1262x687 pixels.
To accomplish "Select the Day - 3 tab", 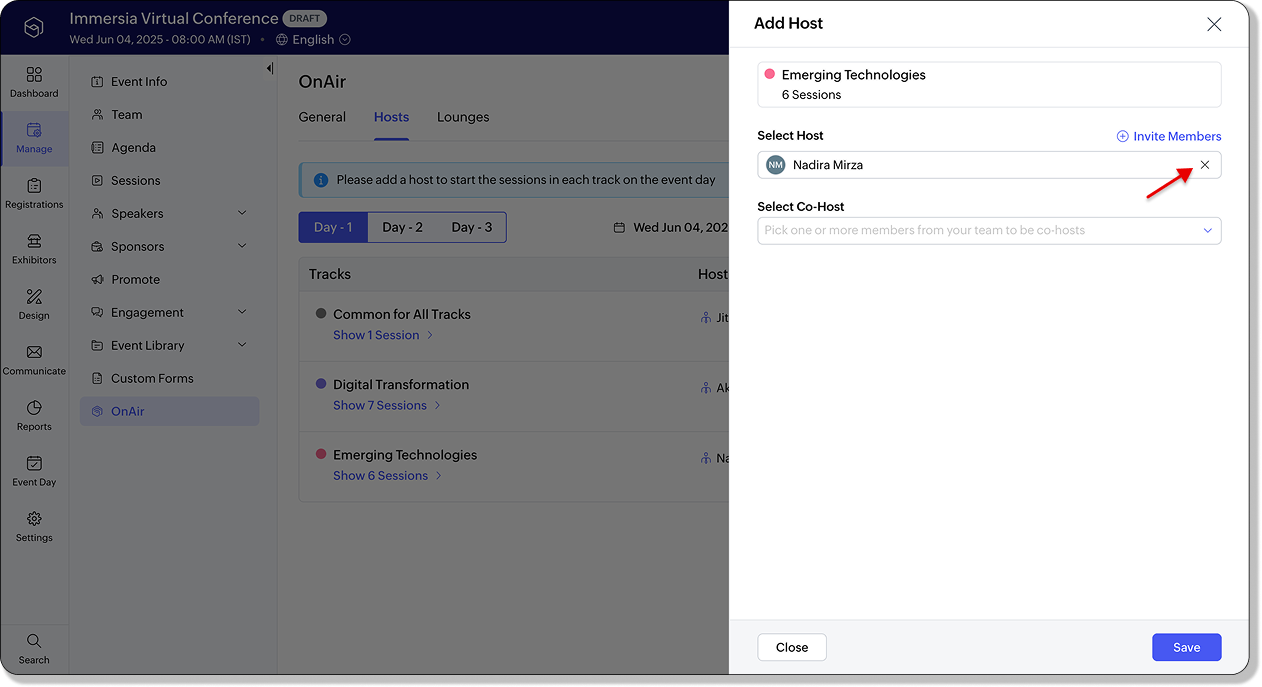I will pos(471,227).
